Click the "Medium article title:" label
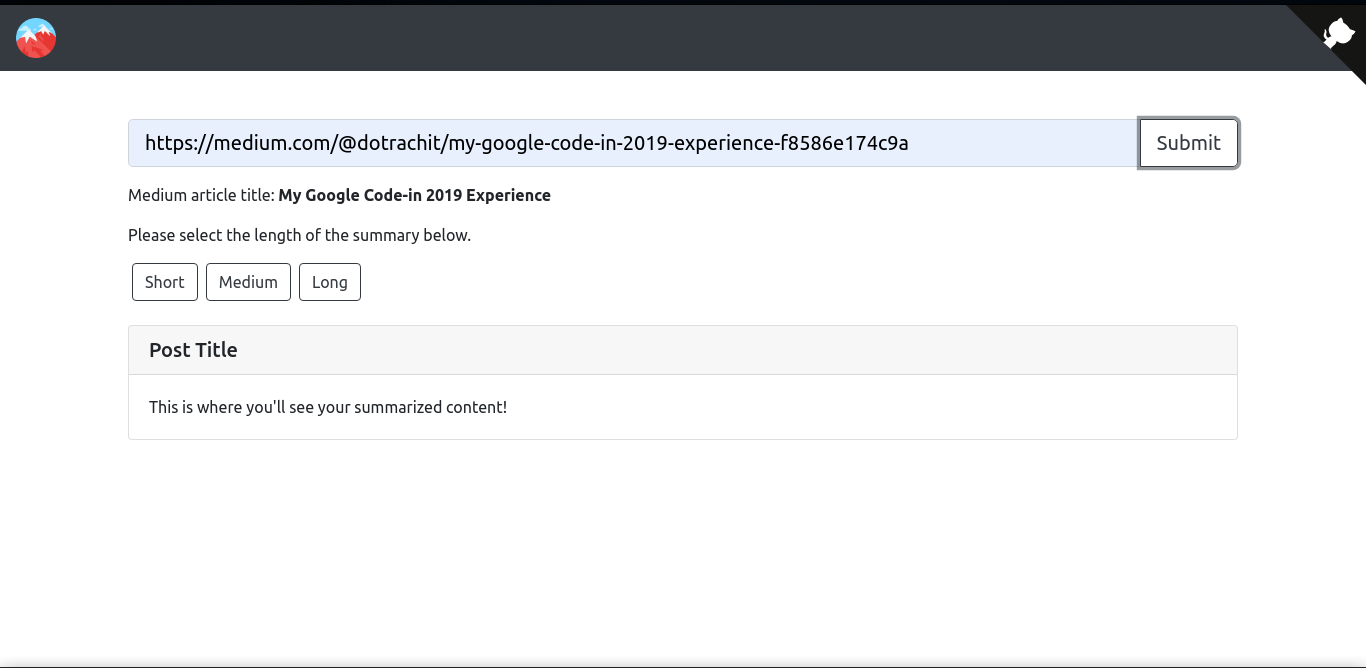Screen dimensions: 1366x668 [200, 195]
